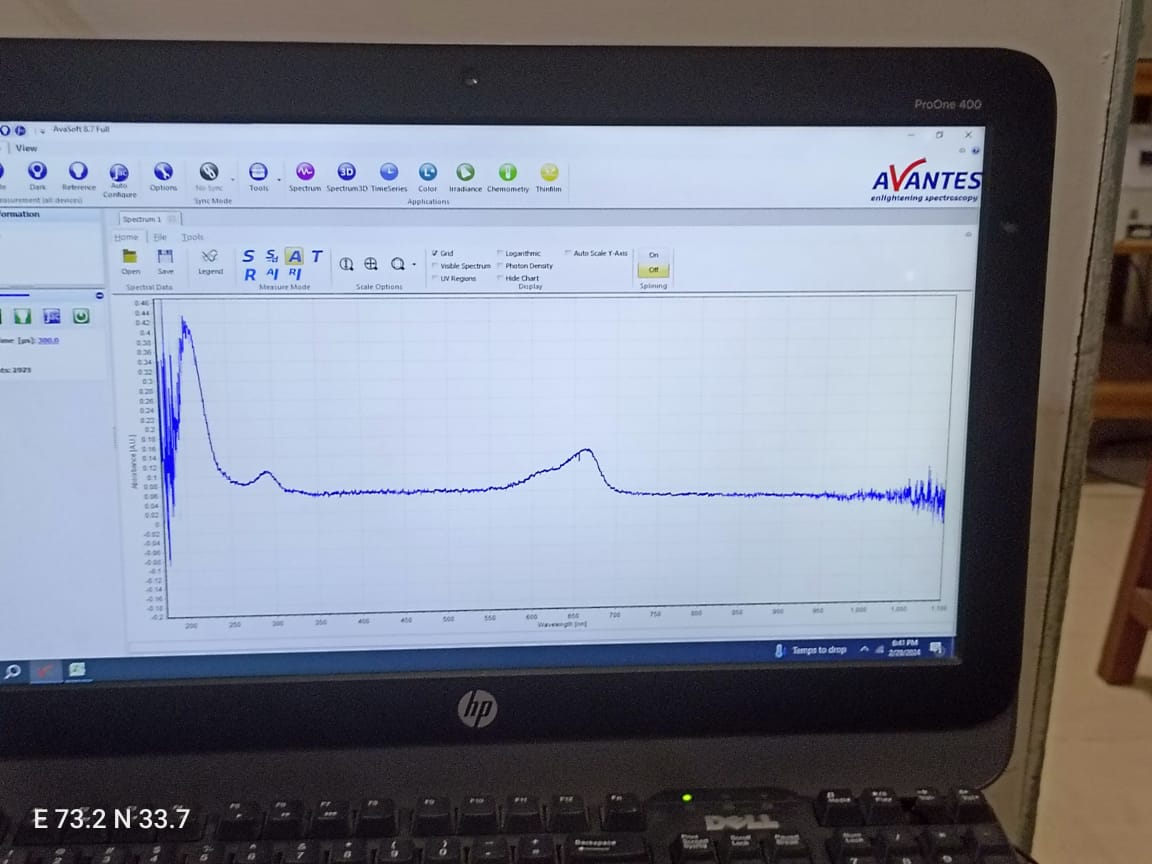Open the Options wrench icon
Image resolution: width=1152 pixels, height=864 pixels.
coord(163,172)
